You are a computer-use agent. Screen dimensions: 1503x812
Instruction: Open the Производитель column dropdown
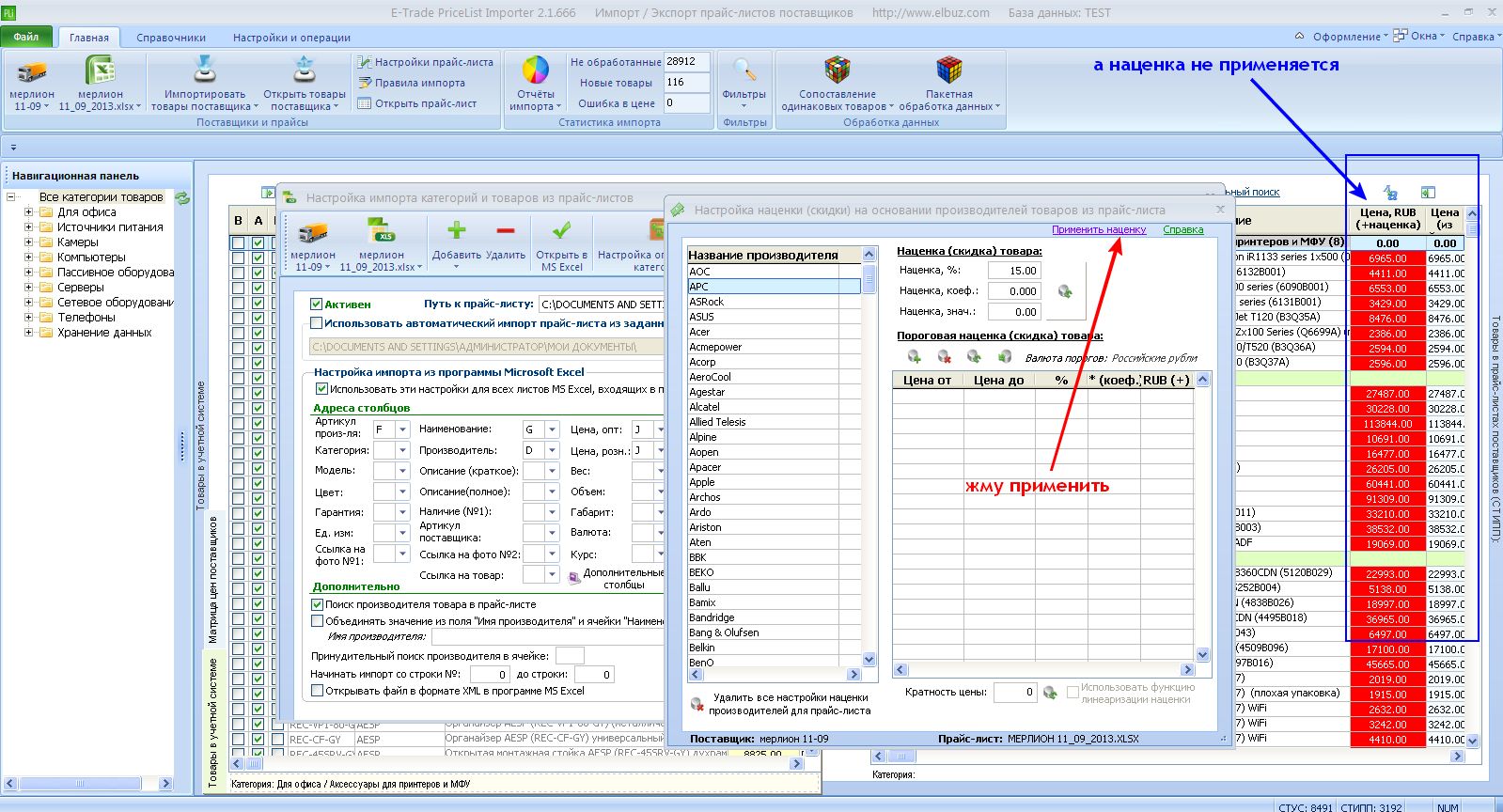pyautogui.click(x=552, y=450)
